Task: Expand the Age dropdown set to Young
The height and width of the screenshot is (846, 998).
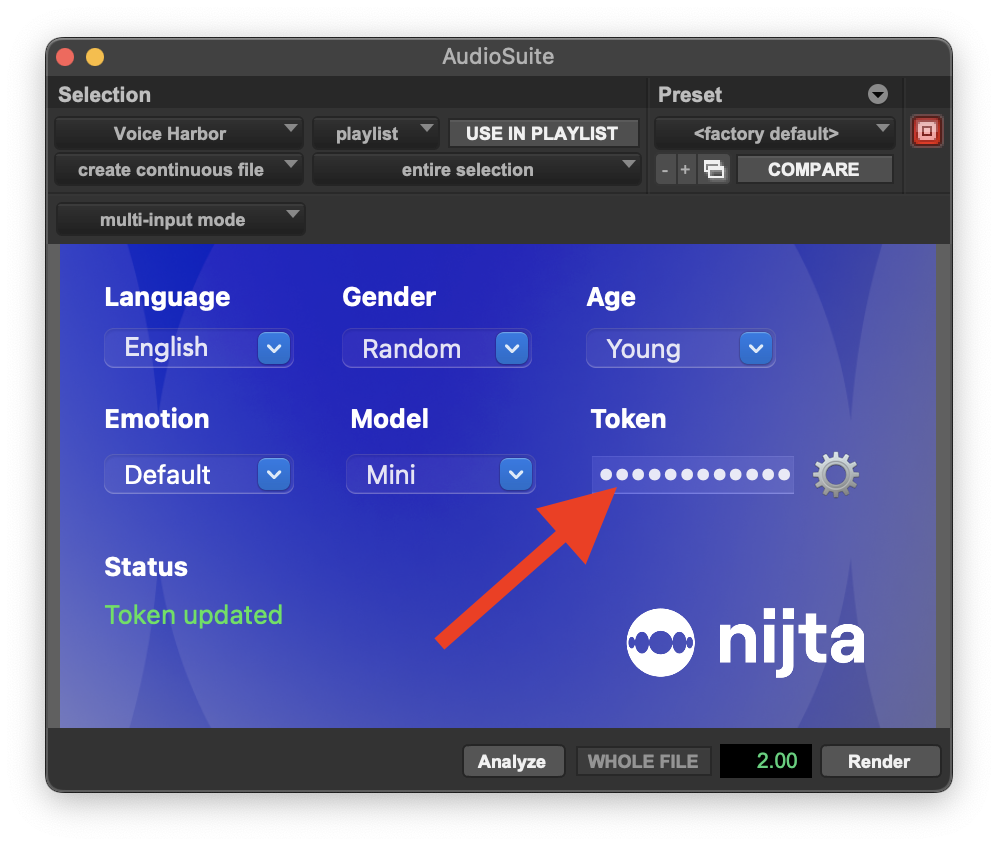Action: 680,348
